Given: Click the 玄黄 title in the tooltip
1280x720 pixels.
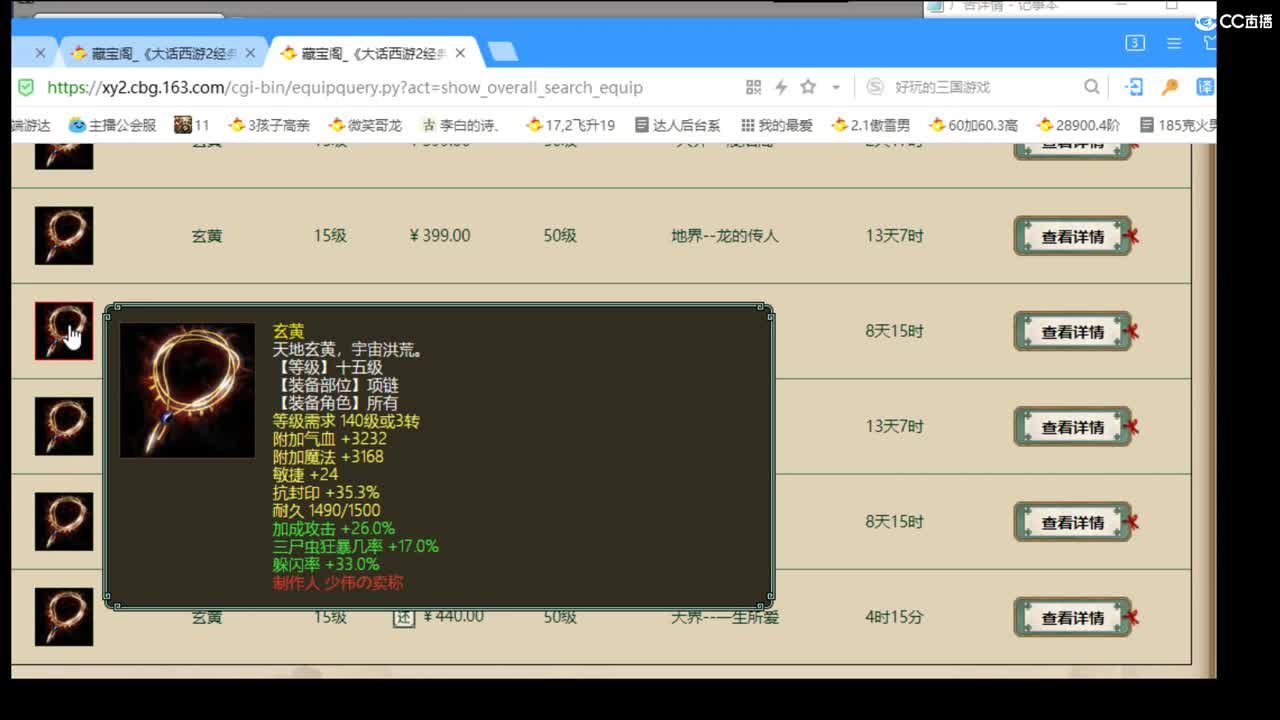Looking at the screenshot, I should coord(288,331).
